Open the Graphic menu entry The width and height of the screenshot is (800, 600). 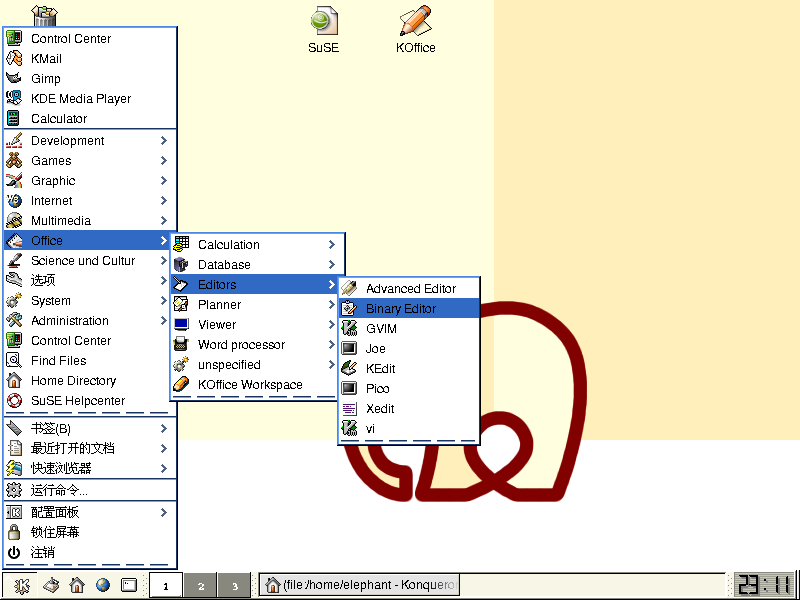click(x=90, y=180)
